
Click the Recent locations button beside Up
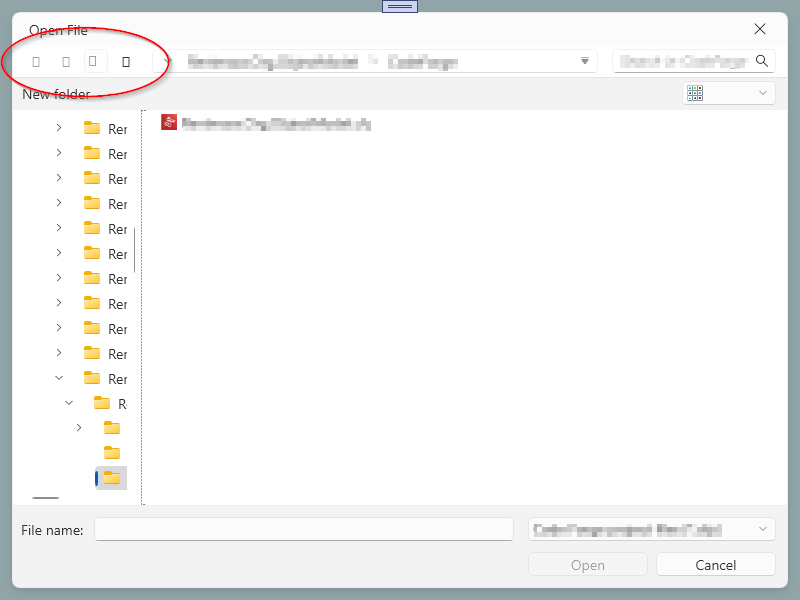(94, 61)
